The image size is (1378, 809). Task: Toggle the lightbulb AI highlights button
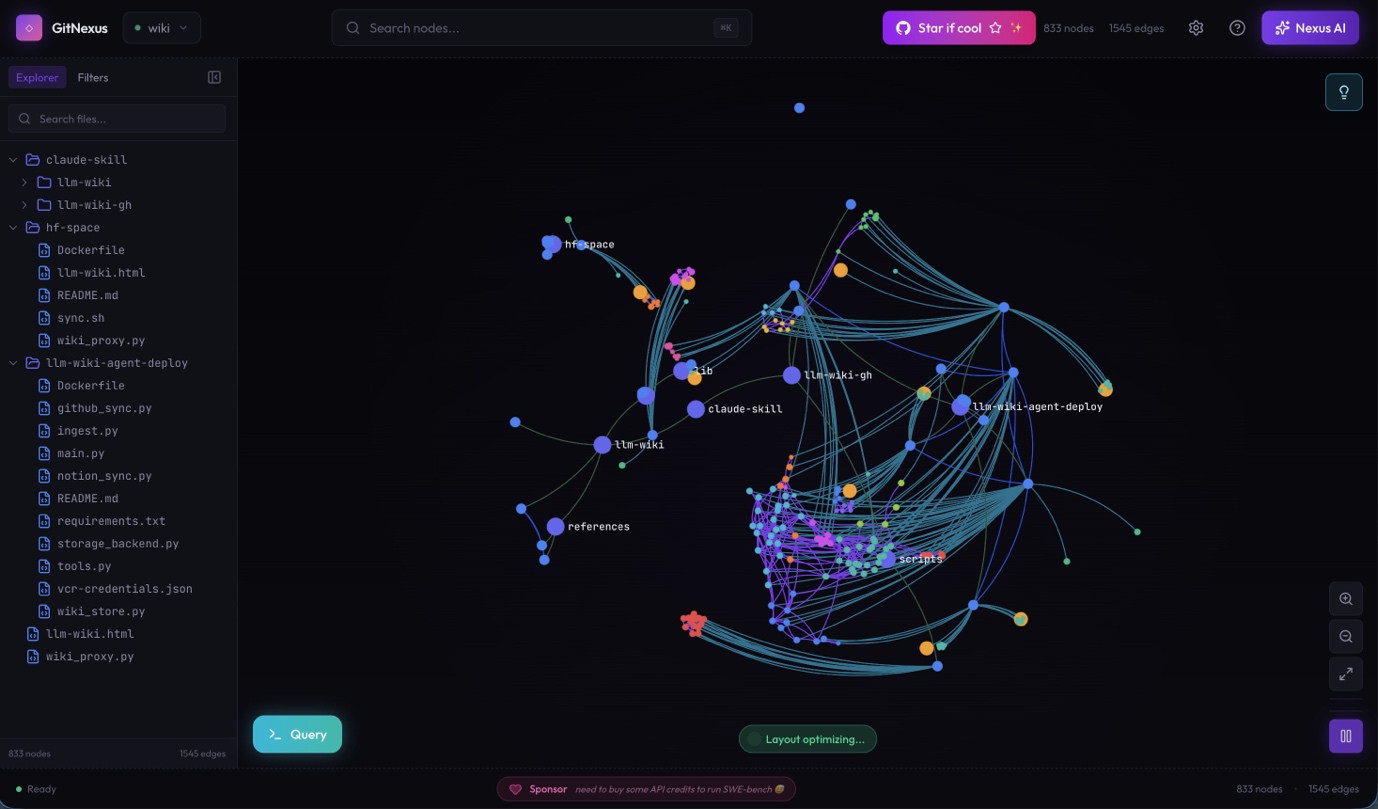tap(1344, 92)
